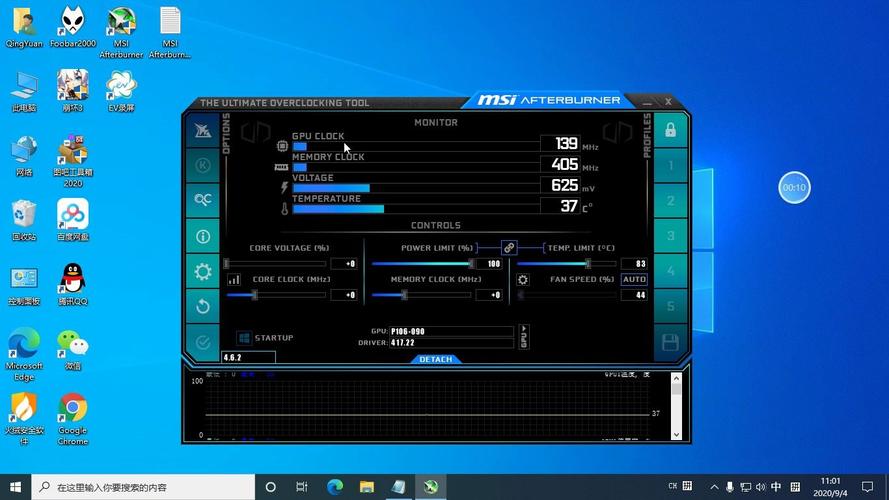This screenshot has width=889, height=500.
Task: Select profile slot 1
Action: point(670,166)
